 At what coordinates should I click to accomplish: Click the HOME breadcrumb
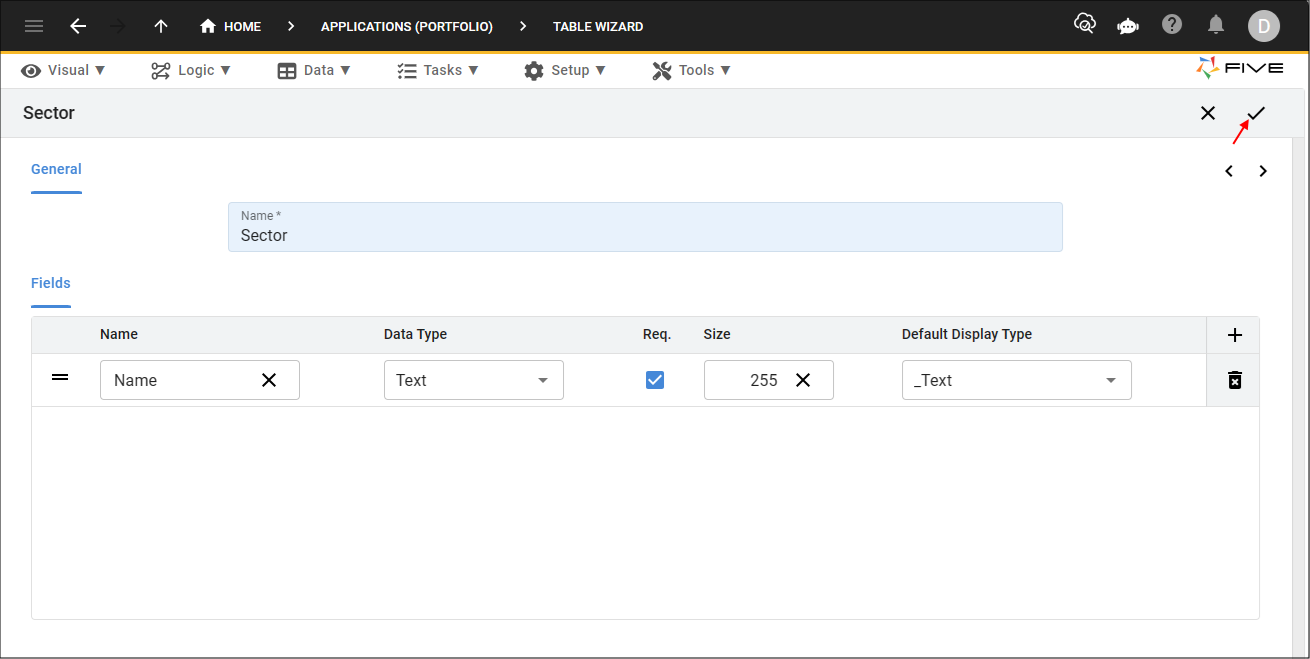tap(231, 26)
